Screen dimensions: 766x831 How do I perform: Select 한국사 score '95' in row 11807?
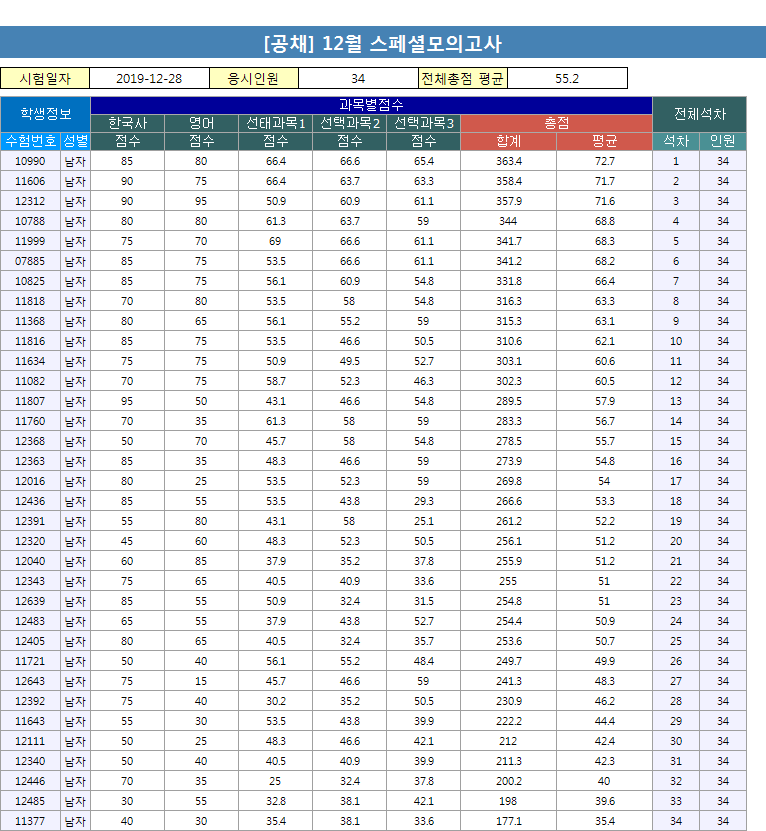coord(127,401)
